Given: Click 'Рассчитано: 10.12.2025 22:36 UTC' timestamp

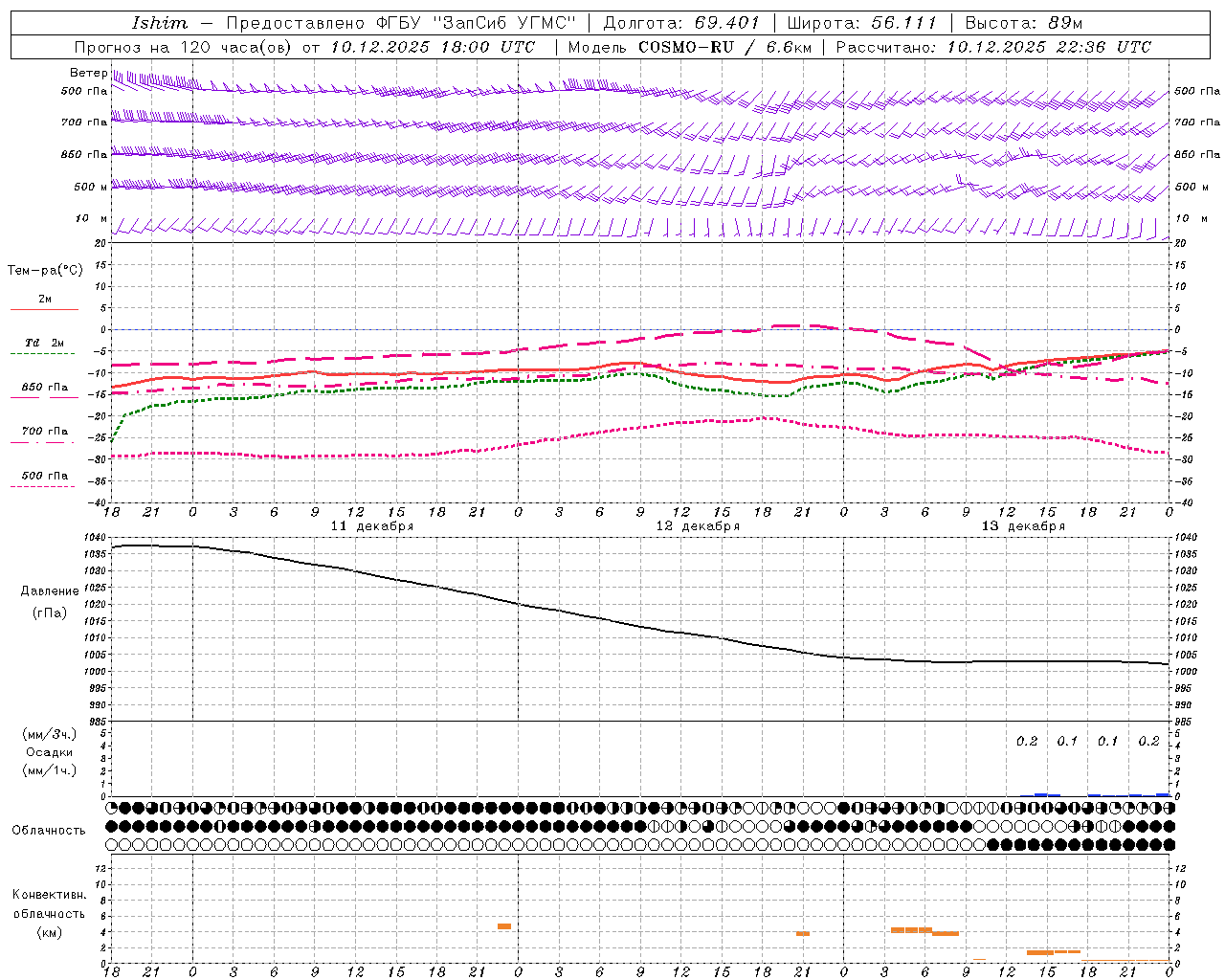Looking at the screenshot, I should click(x=993, y=47).
